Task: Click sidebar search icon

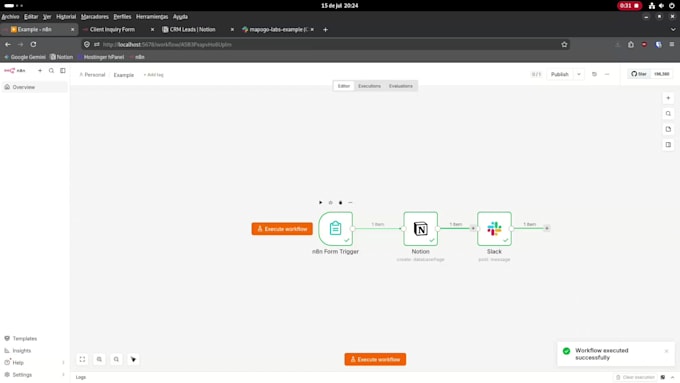Action: coord(51,71)
